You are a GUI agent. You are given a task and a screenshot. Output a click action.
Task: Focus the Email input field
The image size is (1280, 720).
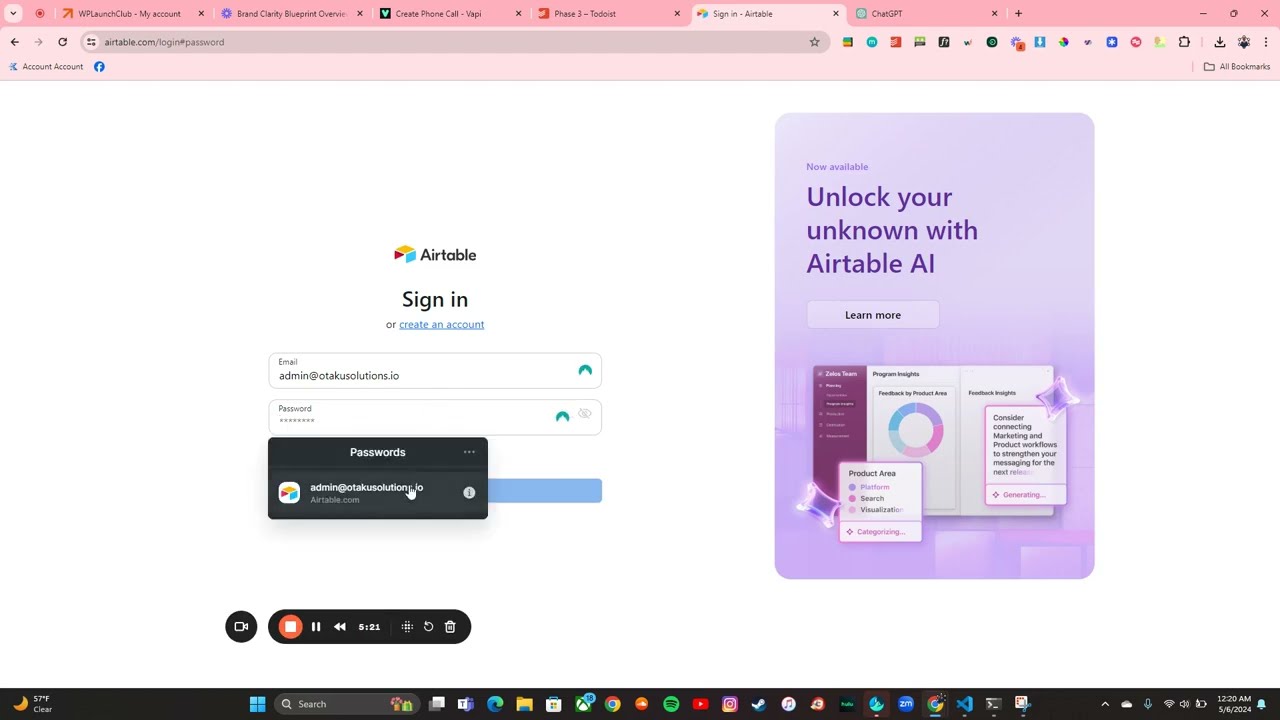tap(435, 370)
